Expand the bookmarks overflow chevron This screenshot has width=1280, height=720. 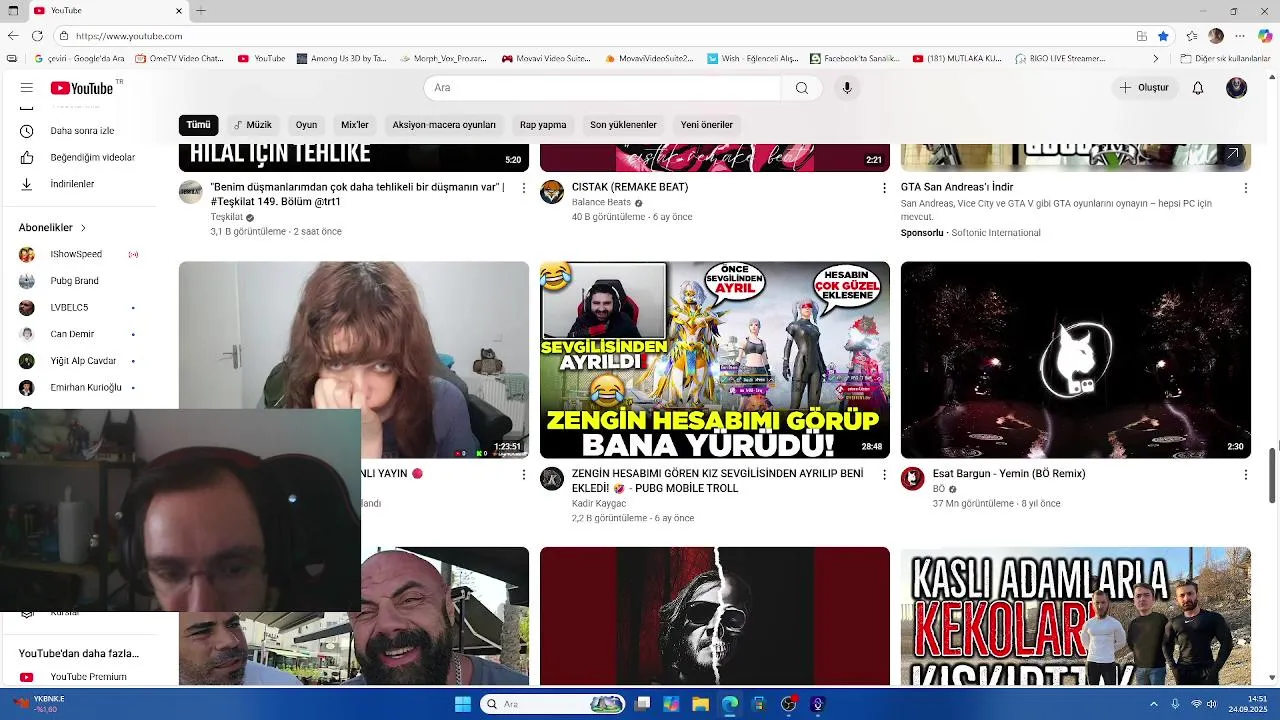[x=1155, y=59]
